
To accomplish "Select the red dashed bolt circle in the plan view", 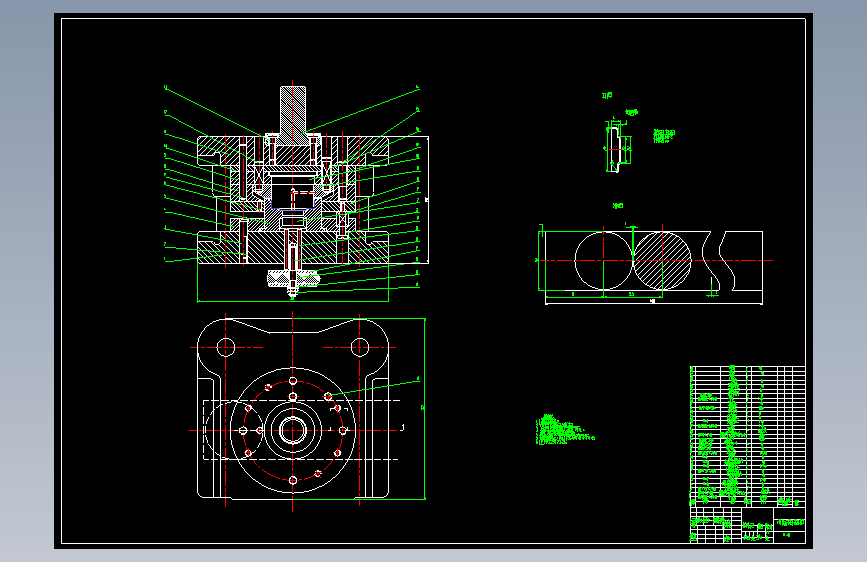I will pyautogui.click(x=293, y=430).
